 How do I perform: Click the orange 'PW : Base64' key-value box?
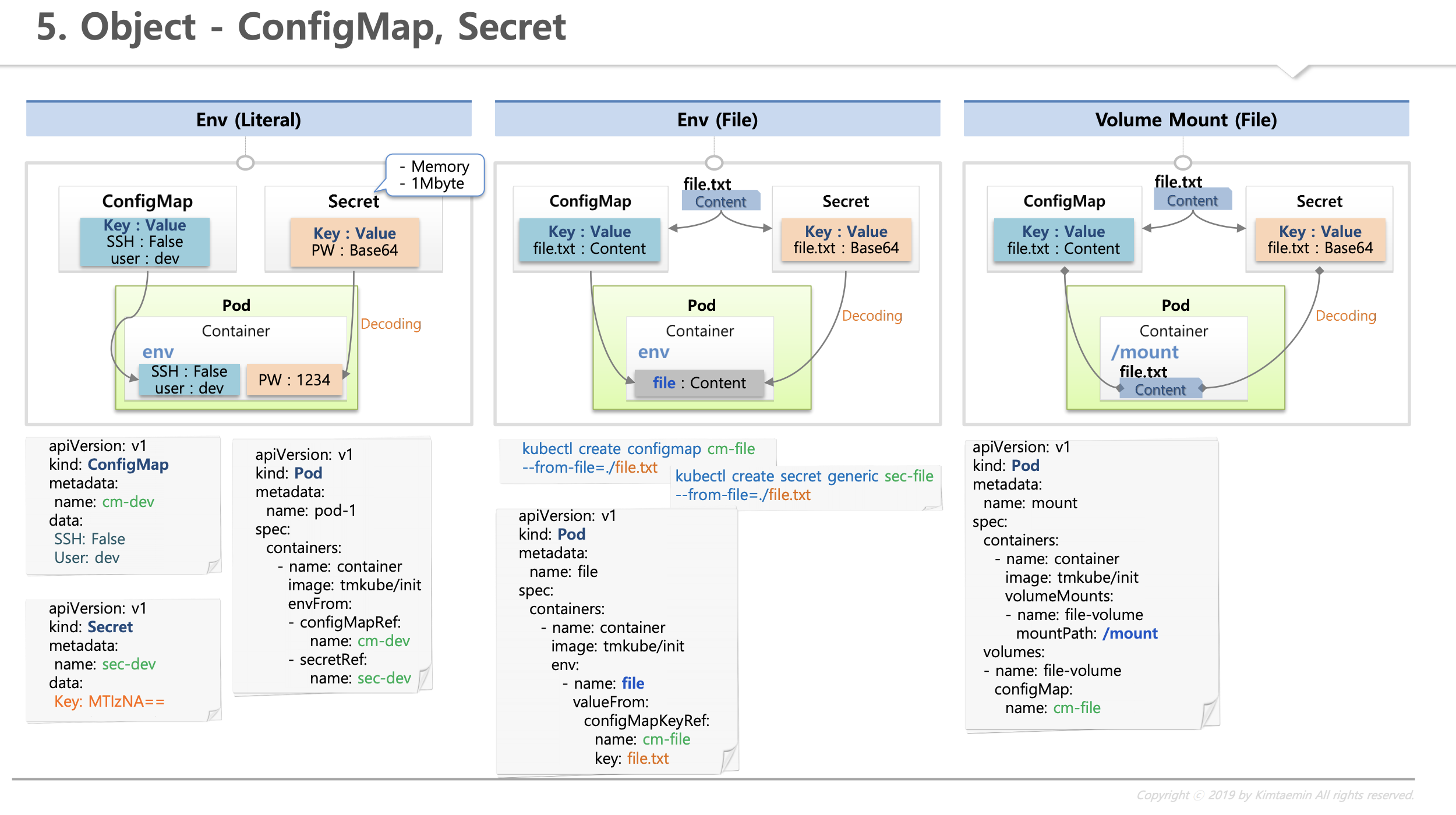pos(355,242)
